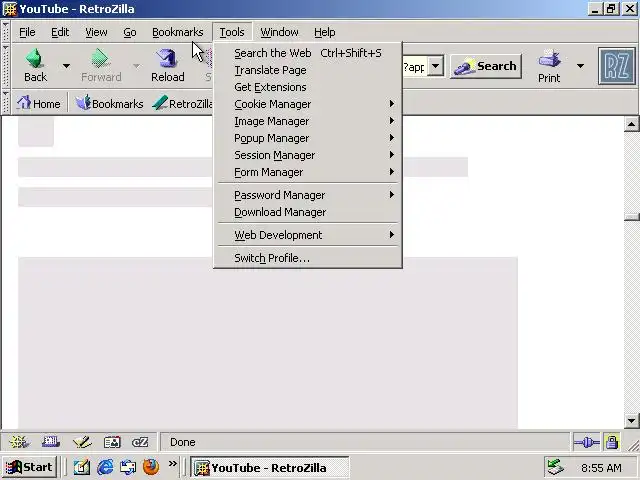Open the View menu

(96, 32)
